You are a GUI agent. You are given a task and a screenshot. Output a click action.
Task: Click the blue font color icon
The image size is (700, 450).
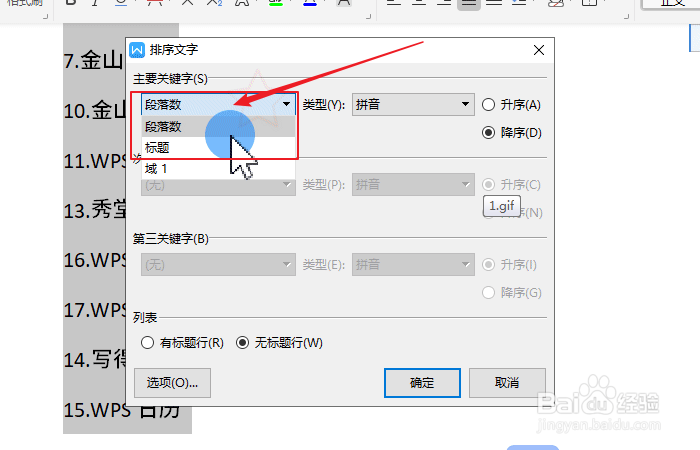tap(310, 3)
